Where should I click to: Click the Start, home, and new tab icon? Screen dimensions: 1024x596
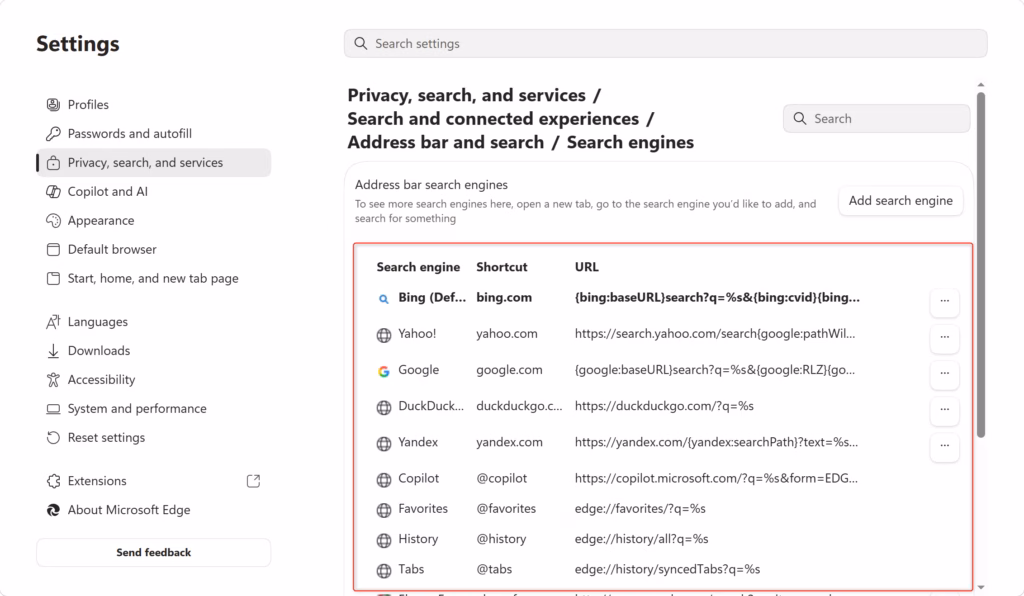53,278
